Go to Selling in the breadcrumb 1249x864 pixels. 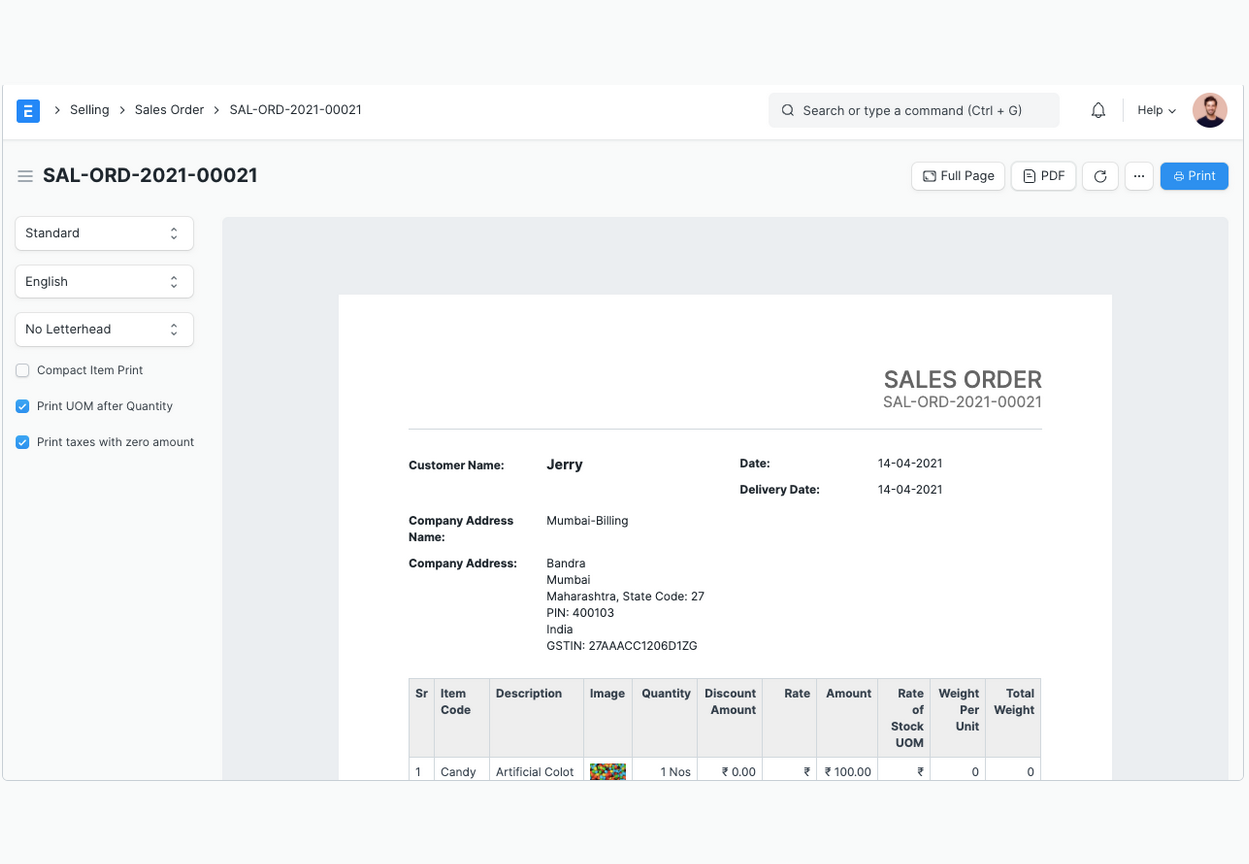tap(89, 110)
